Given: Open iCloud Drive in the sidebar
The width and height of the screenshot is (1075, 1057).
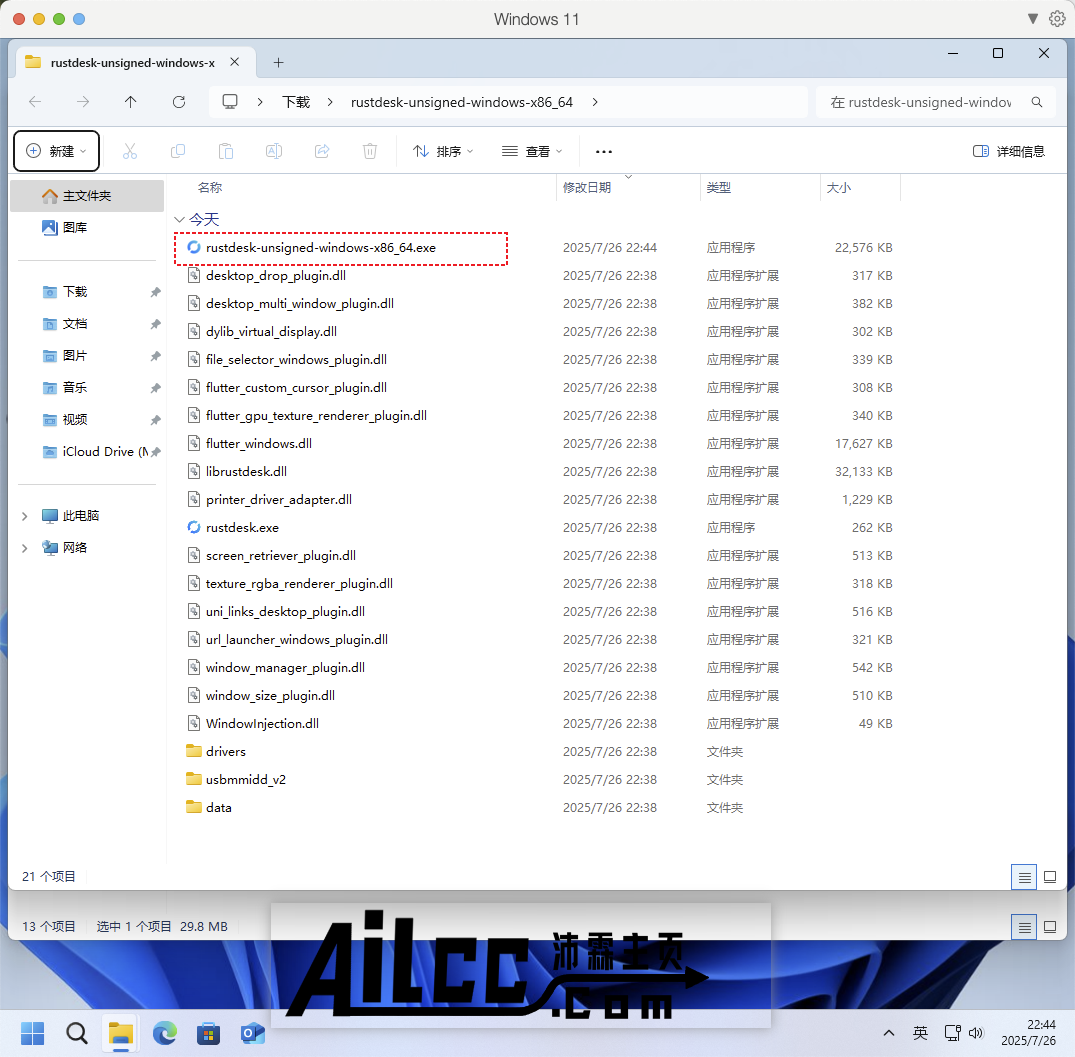Looking at the screenshot, I should coord(87,452).
